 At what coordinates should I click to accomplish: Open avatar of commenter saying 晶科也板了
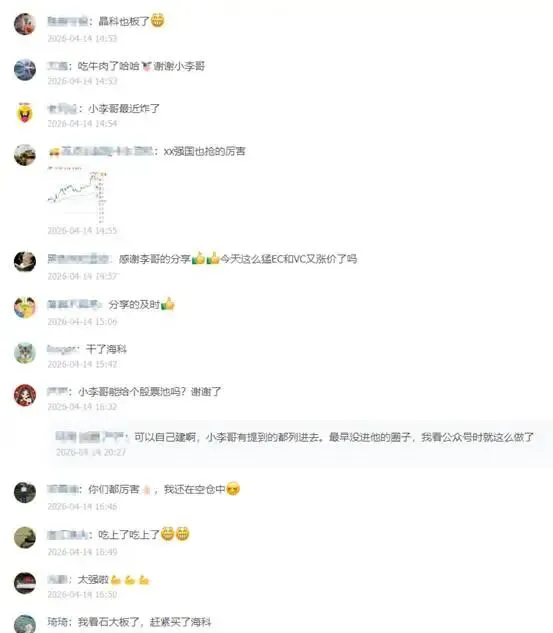(25, 24)
